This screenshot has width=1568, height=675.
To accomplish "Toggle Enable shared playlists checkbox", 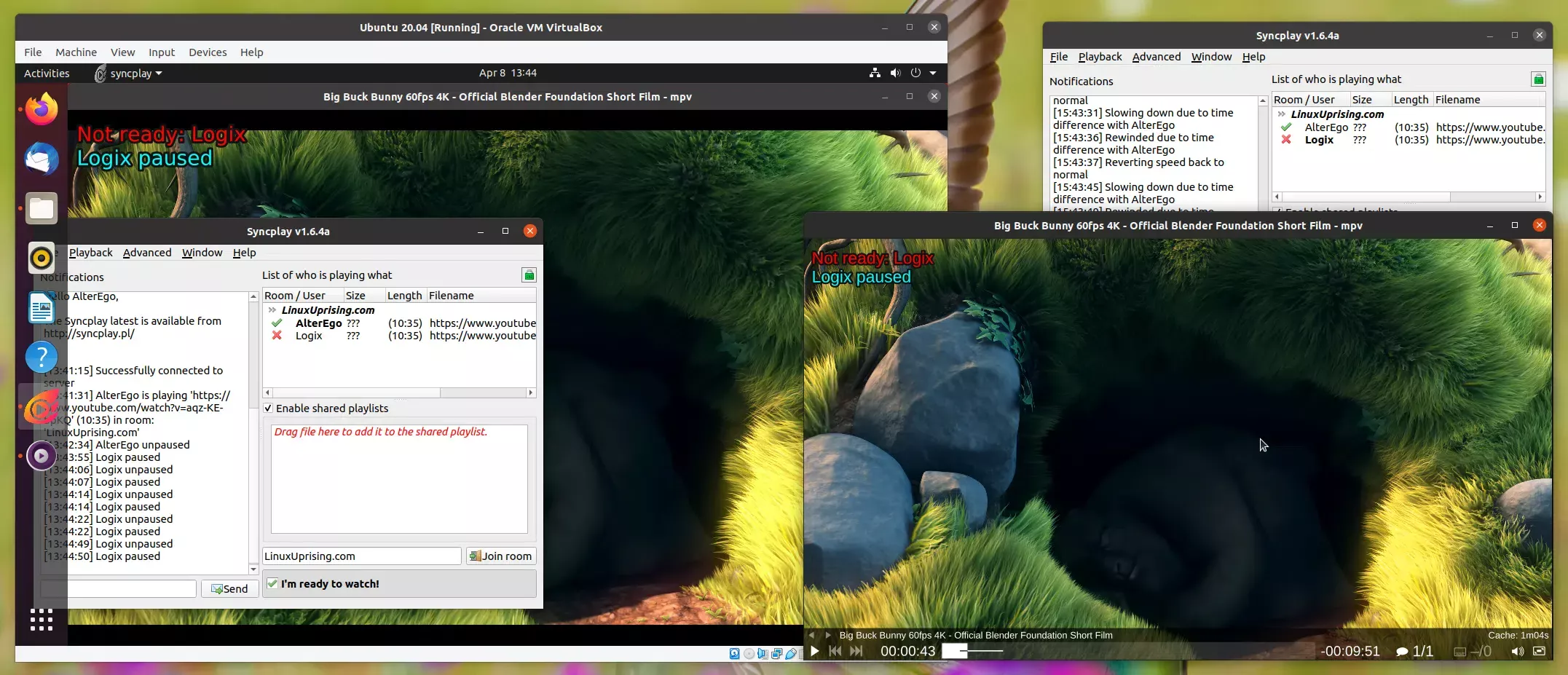I will pyautogui.click(x=268, y=408).
